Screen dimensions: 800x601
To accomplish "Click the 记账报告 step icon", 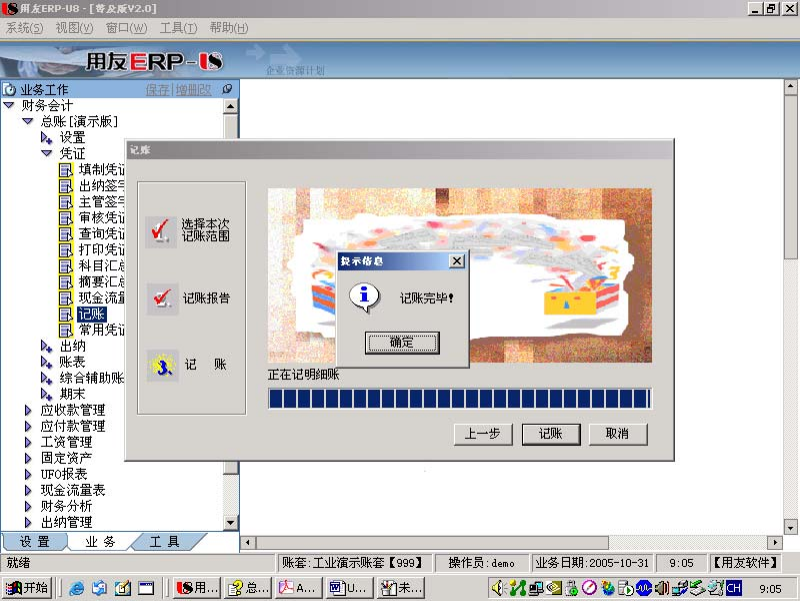I will (163, 298).
